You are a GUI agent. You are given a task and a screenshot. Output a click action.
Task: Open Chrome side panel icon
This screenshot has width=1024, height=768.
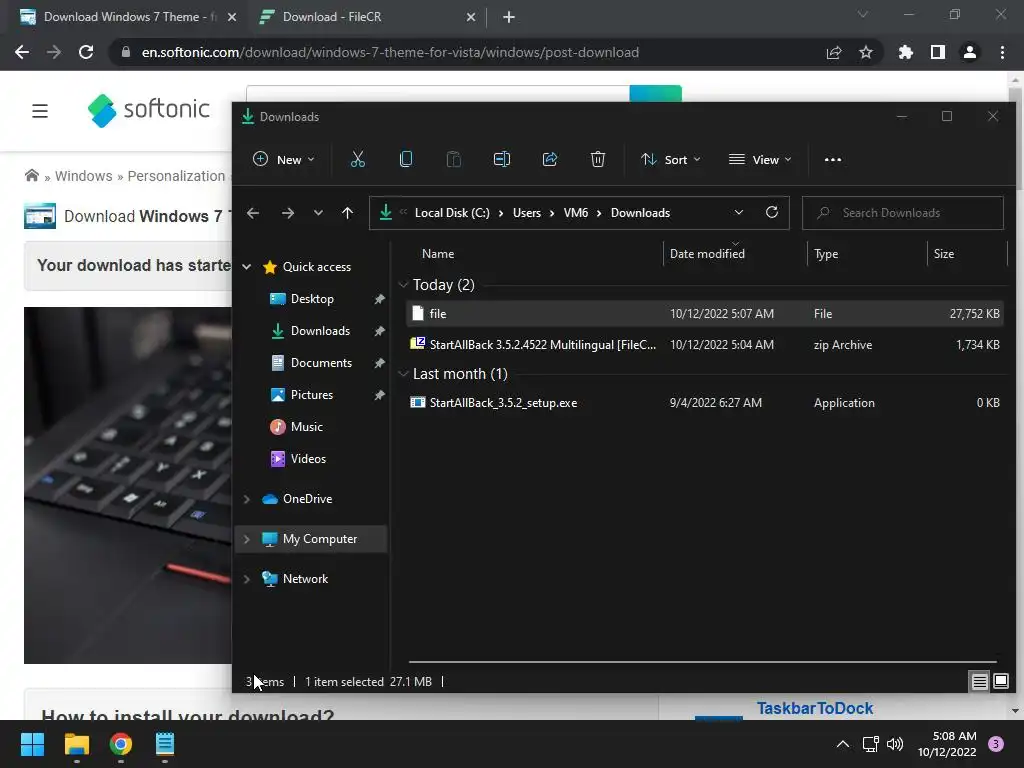(x=937, y=52)
